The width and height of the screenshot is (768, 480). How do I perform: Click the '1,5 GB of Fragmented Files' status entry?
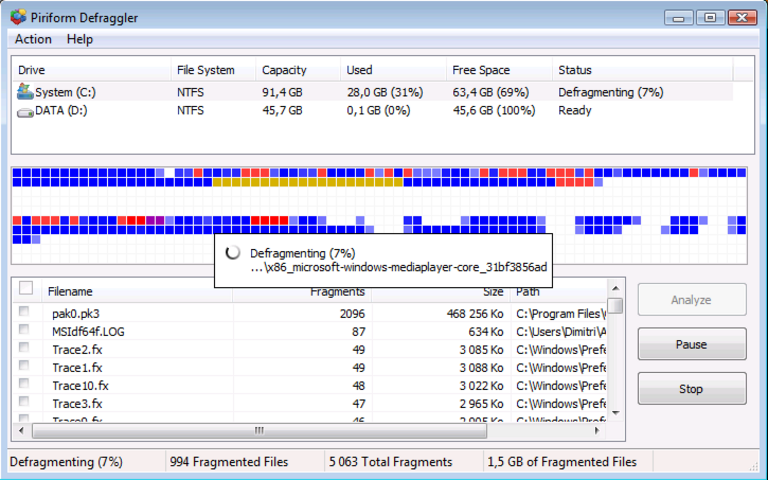pyautogui.click(x=562, y=462)
